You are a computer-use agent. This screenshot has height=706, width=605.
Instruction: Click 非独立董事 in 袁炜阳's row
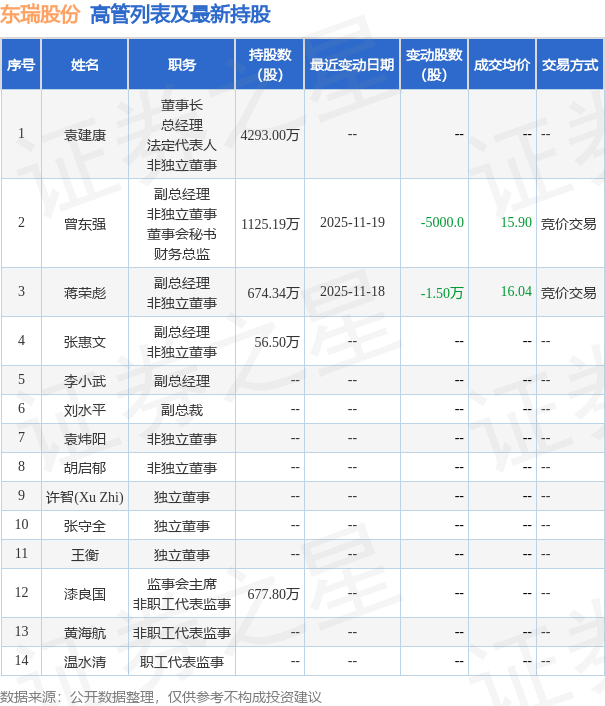tap(182, 439)
